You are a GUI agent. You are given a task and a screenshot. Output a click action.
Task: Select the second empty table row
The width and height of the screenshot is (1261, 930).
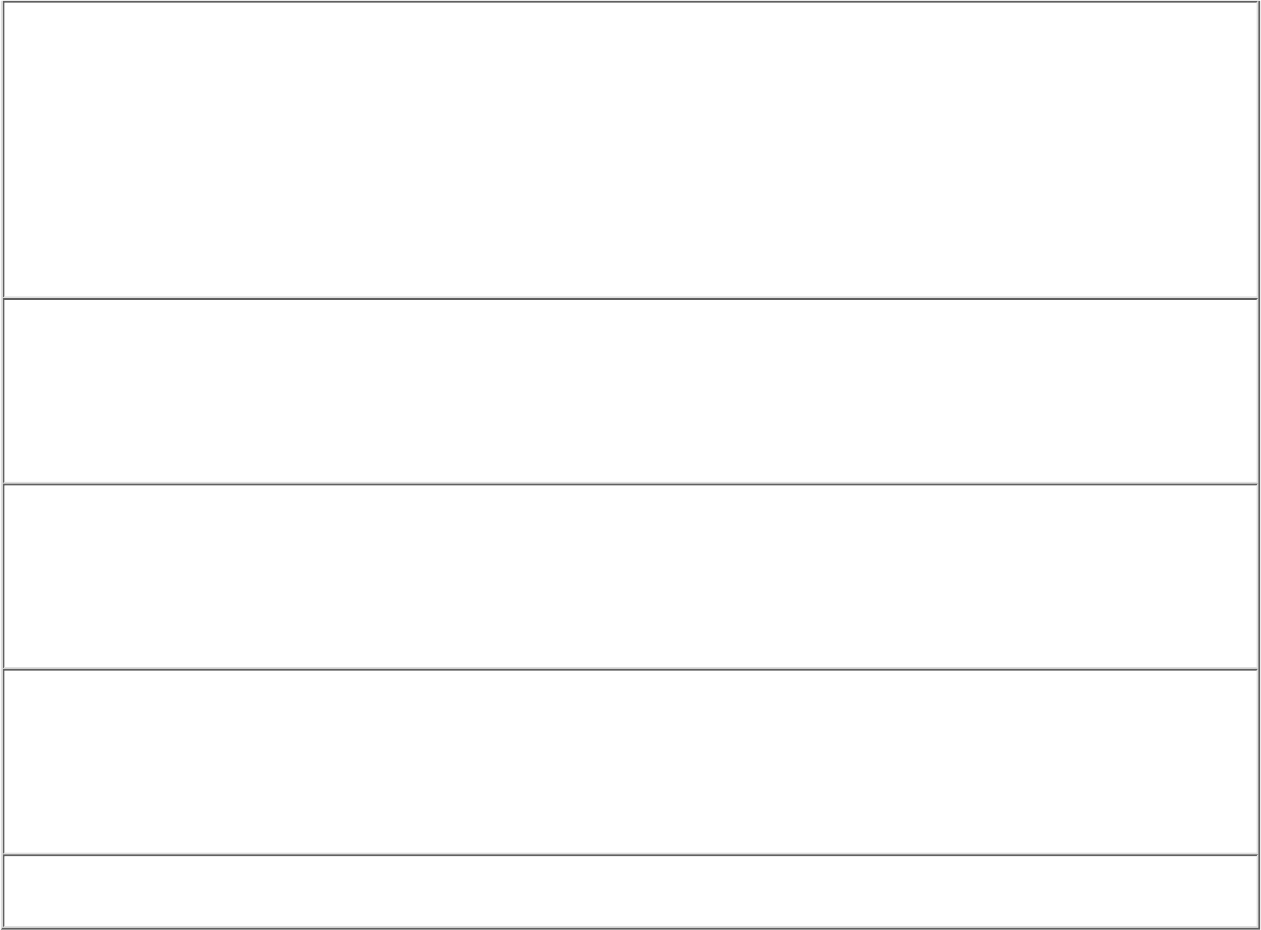point(630,391)
